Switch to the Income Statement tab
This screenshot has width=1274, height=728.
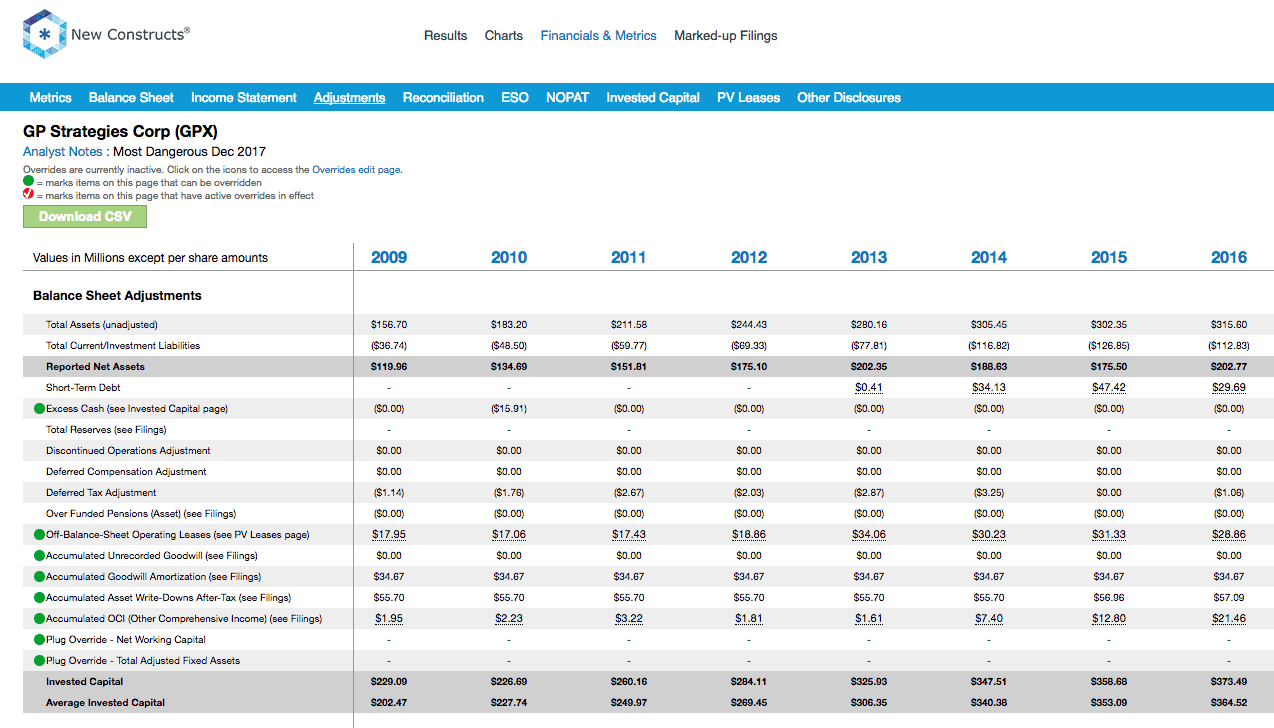pyautogui.click(x=244, y=97)
